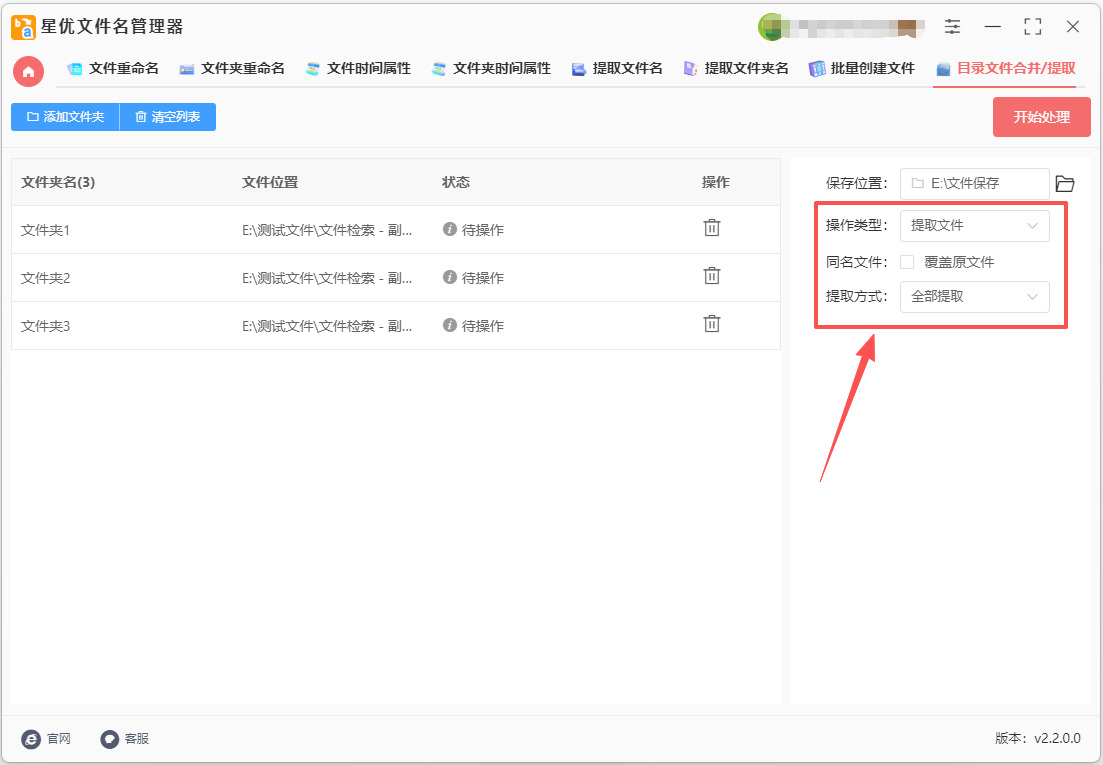Click the 添加文件夹 button
1103x765 pixels.
pos(65,117)
